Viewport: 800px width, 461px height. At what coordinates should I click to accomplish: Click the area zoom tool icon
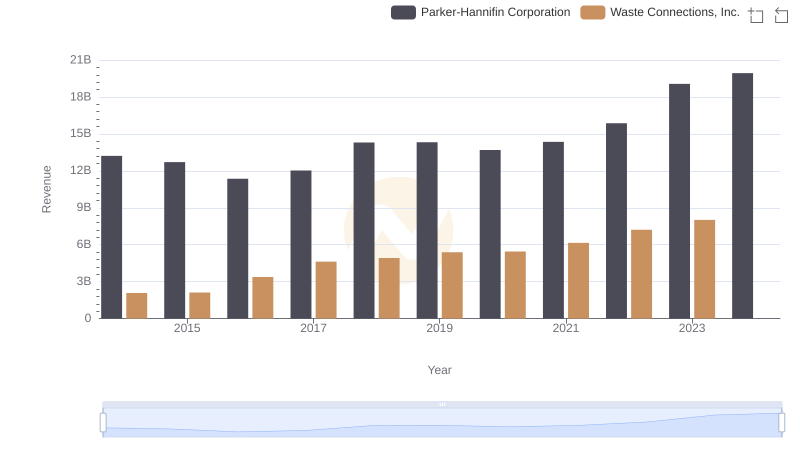coord(756,15)
